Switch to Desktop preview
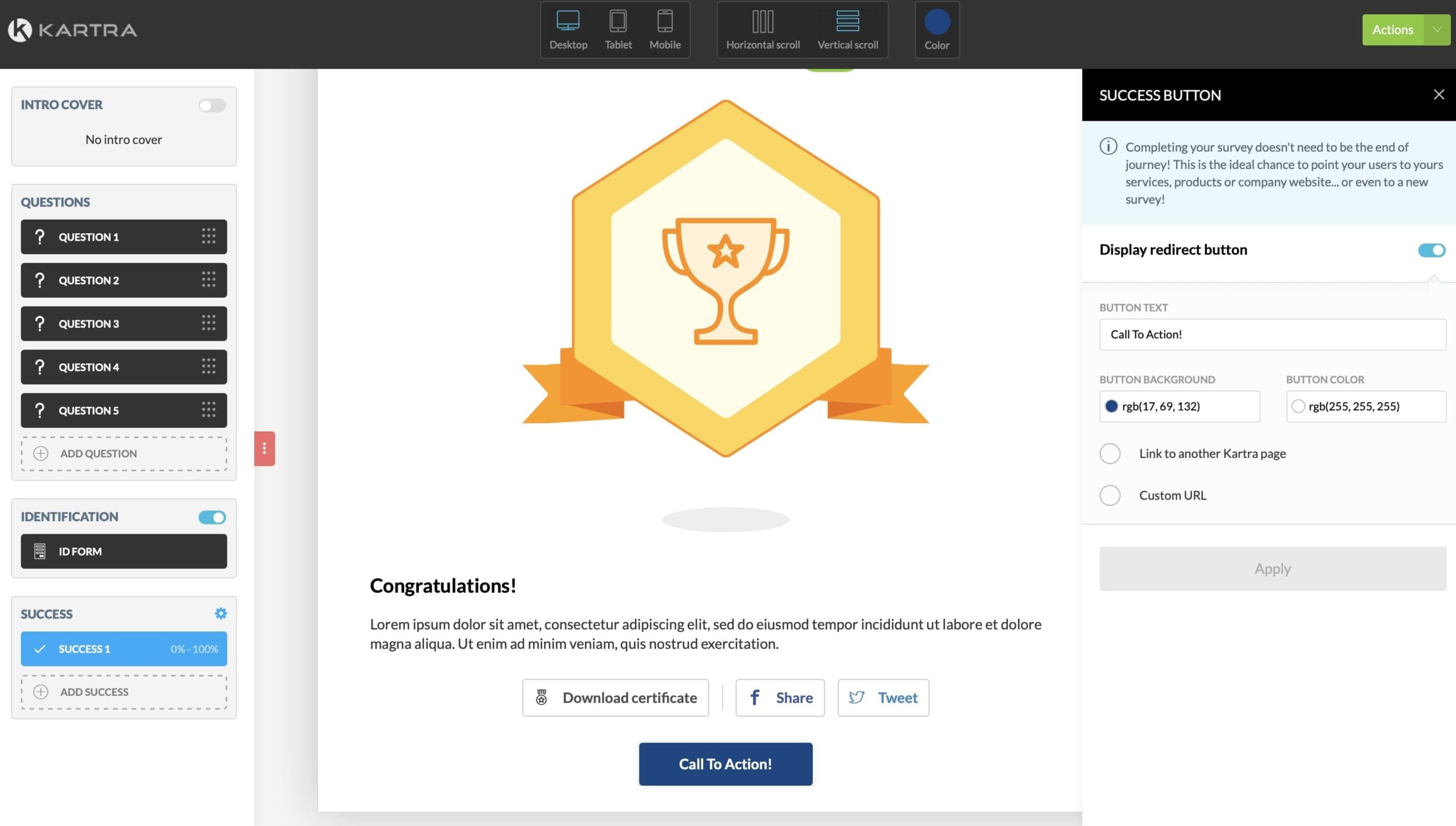The width and height of the screenshot is (1456, 826). pos(568,30)
